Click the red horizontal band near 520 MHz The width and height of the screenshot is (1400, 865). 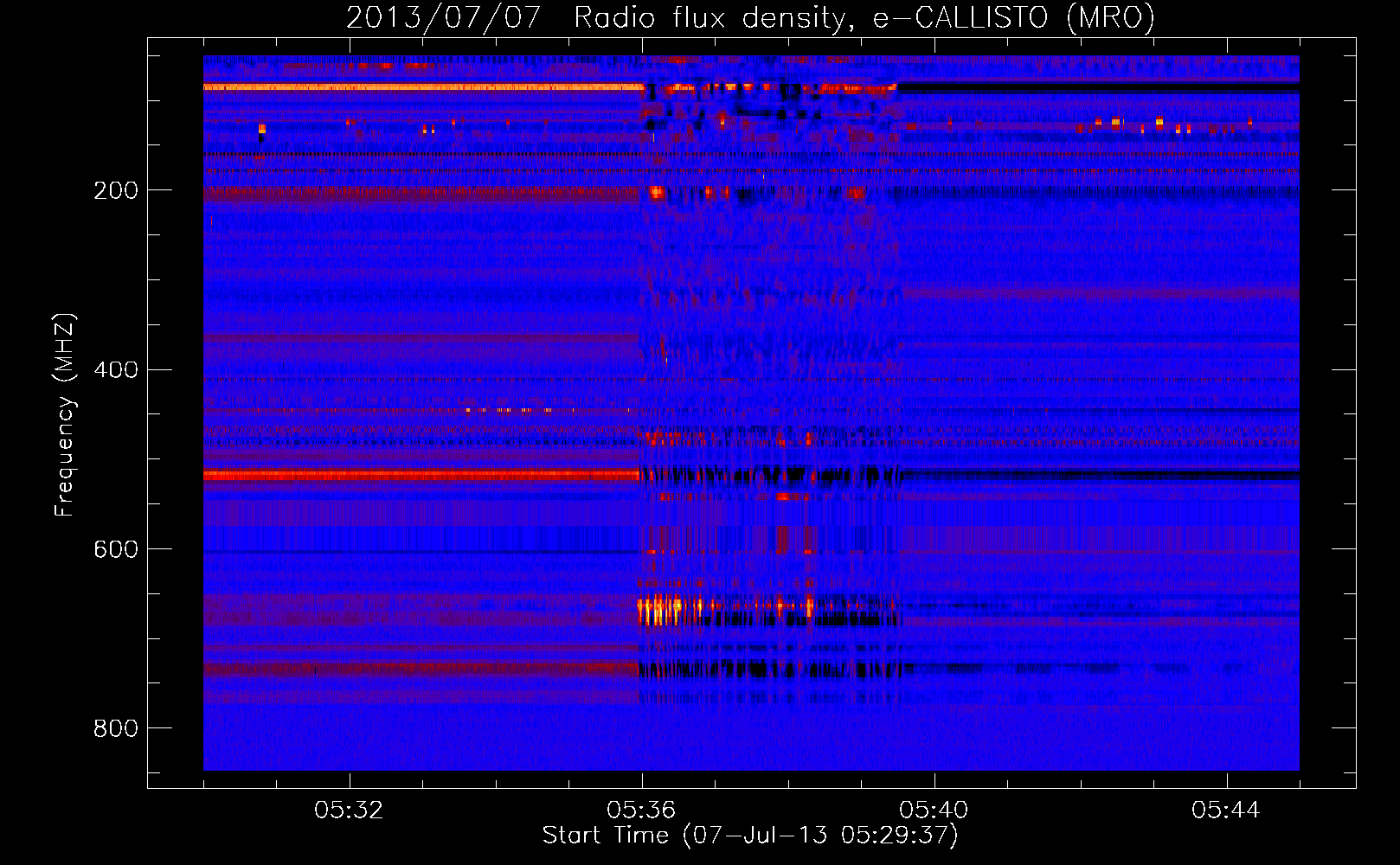421,475
